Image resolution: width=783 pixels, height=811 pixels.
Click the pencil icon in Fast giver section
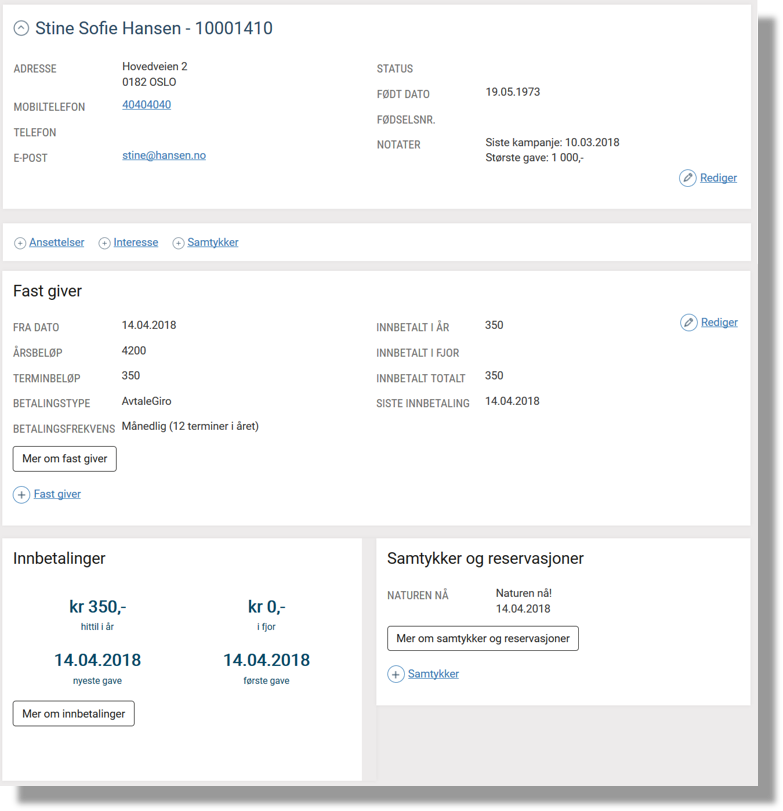688,322
